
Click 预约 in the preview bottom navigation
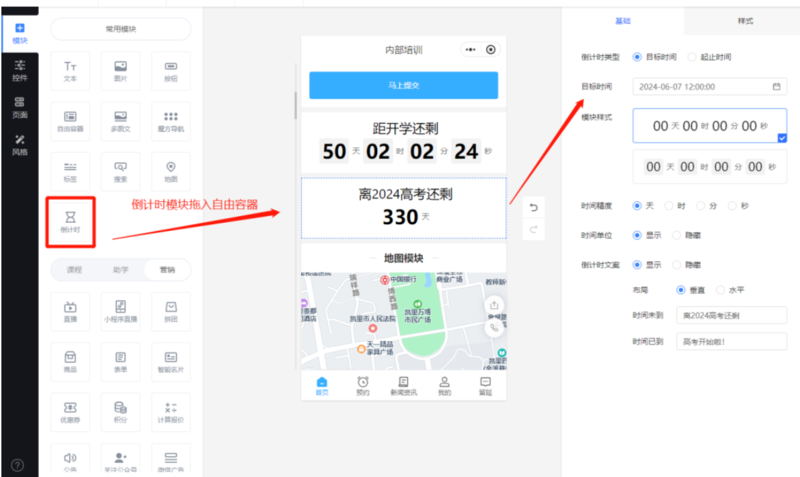coord(362,386)
